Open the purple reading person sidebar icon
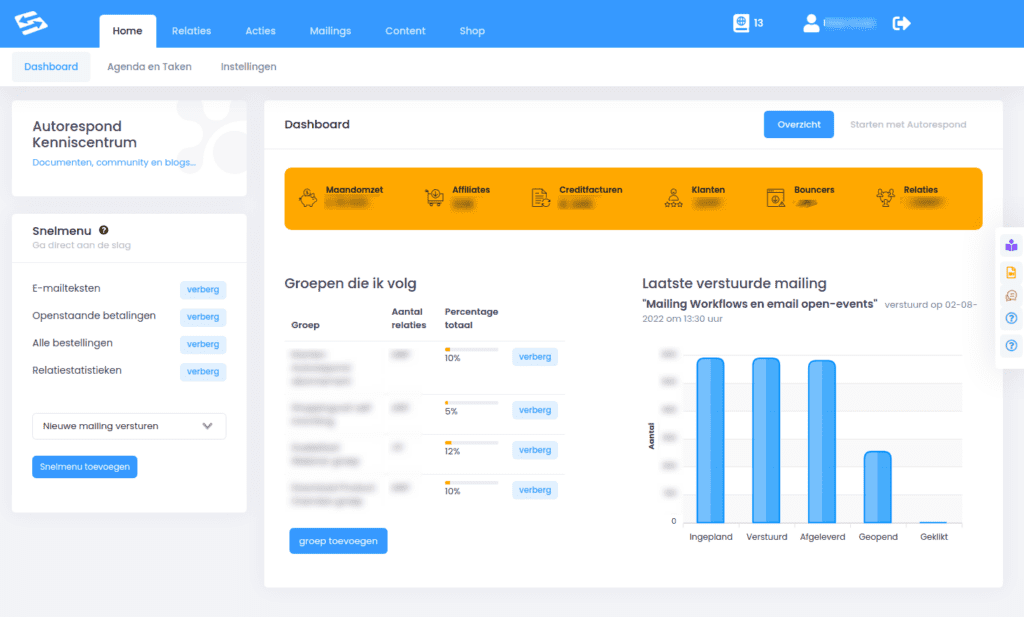 click(x=1011, y=245)
